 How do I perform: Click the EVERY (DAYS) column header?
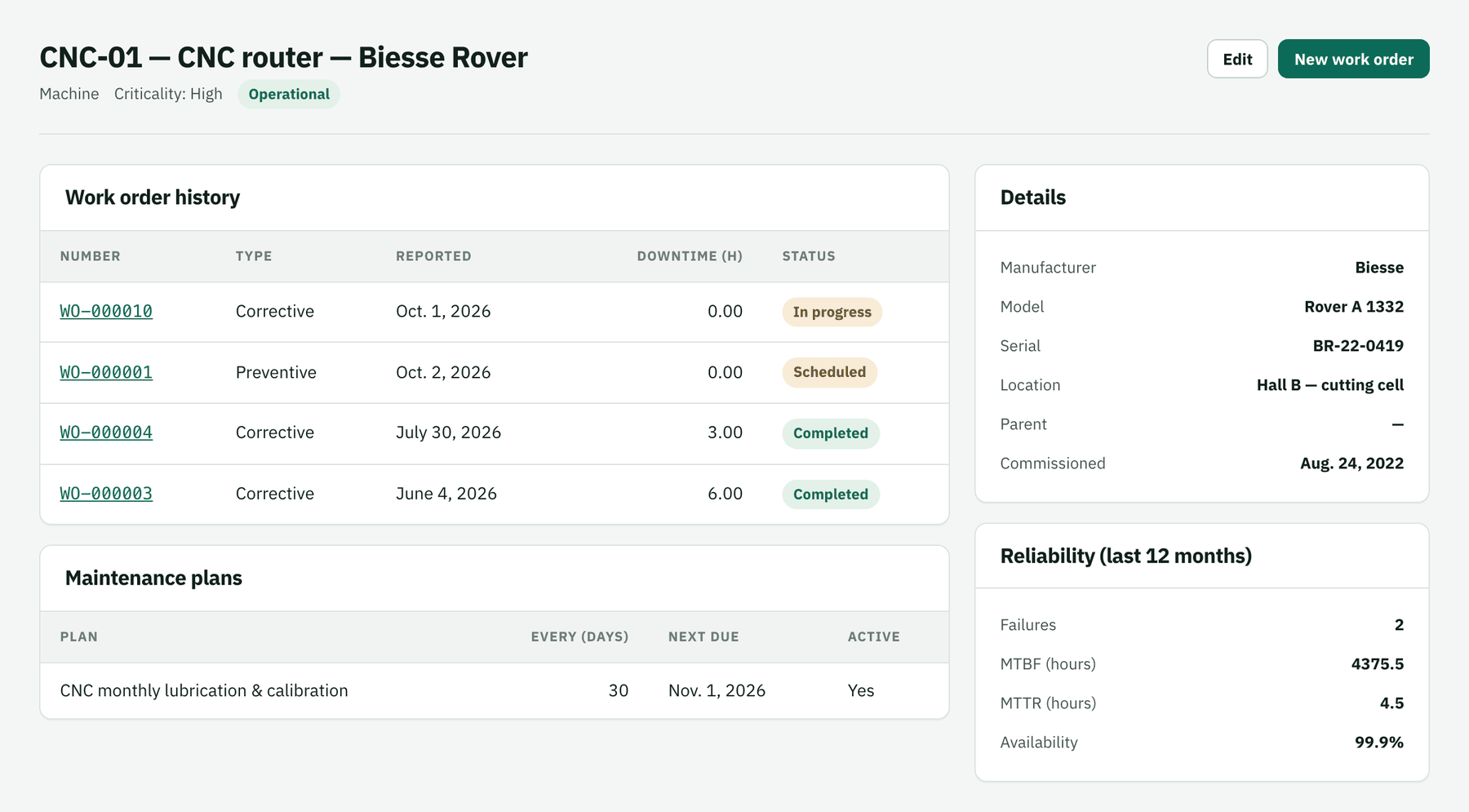coord(579,637)
